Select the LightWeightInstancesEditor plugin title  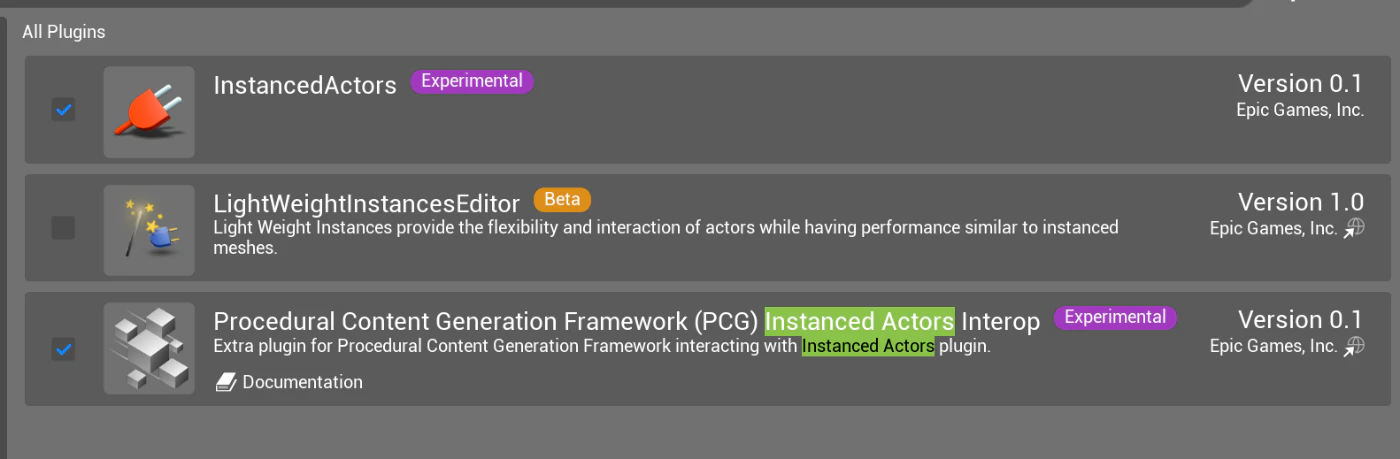[367, 203]
